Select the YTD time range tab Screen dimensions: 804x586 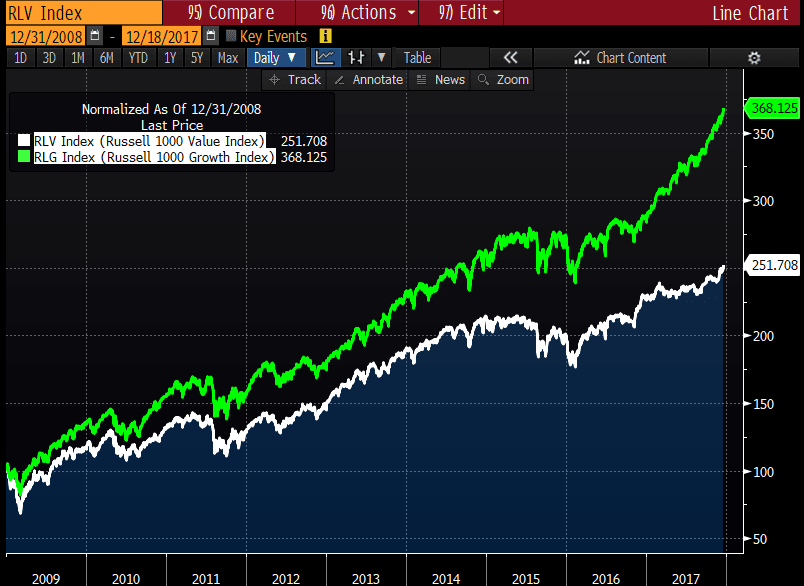click(138, 58)
